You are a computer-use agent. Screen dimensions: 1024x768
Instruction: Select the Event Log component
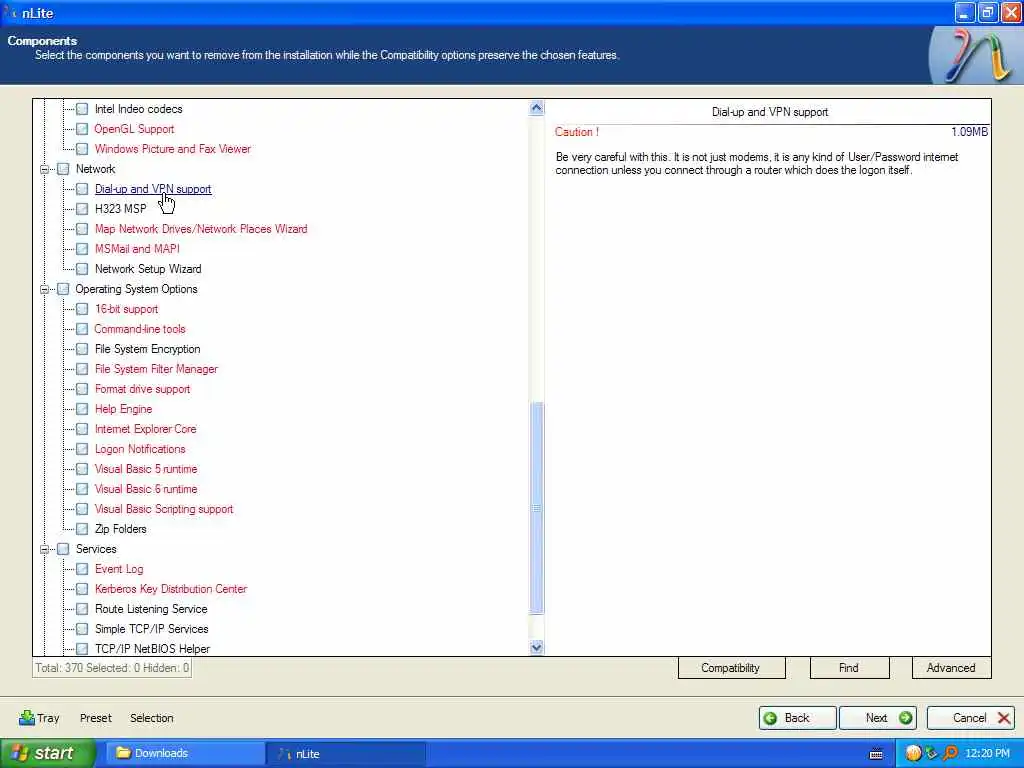click(x=119, y=569)
